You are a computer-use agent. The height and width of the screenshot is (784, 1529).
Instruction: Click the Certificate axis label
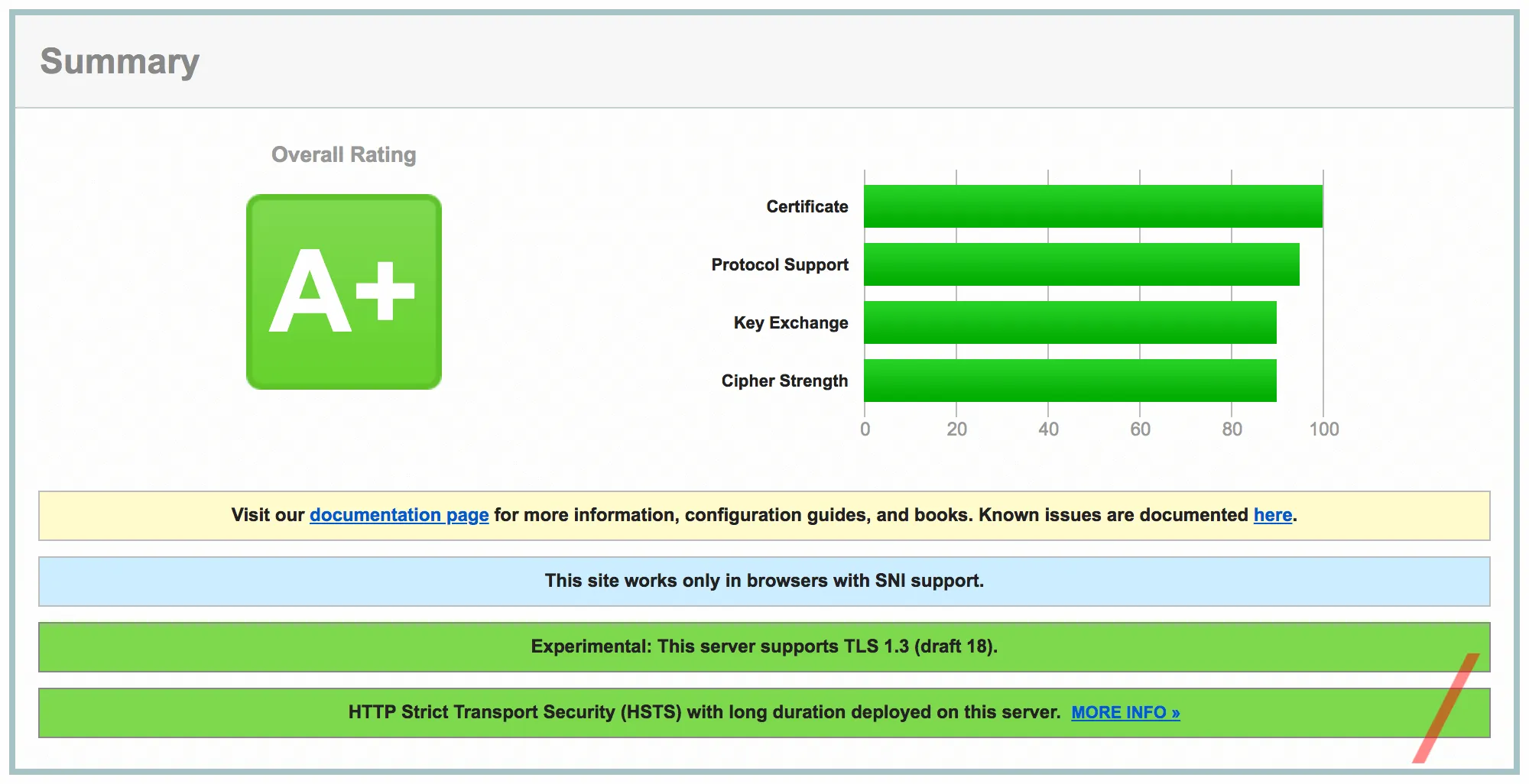(x=807, y=206)
